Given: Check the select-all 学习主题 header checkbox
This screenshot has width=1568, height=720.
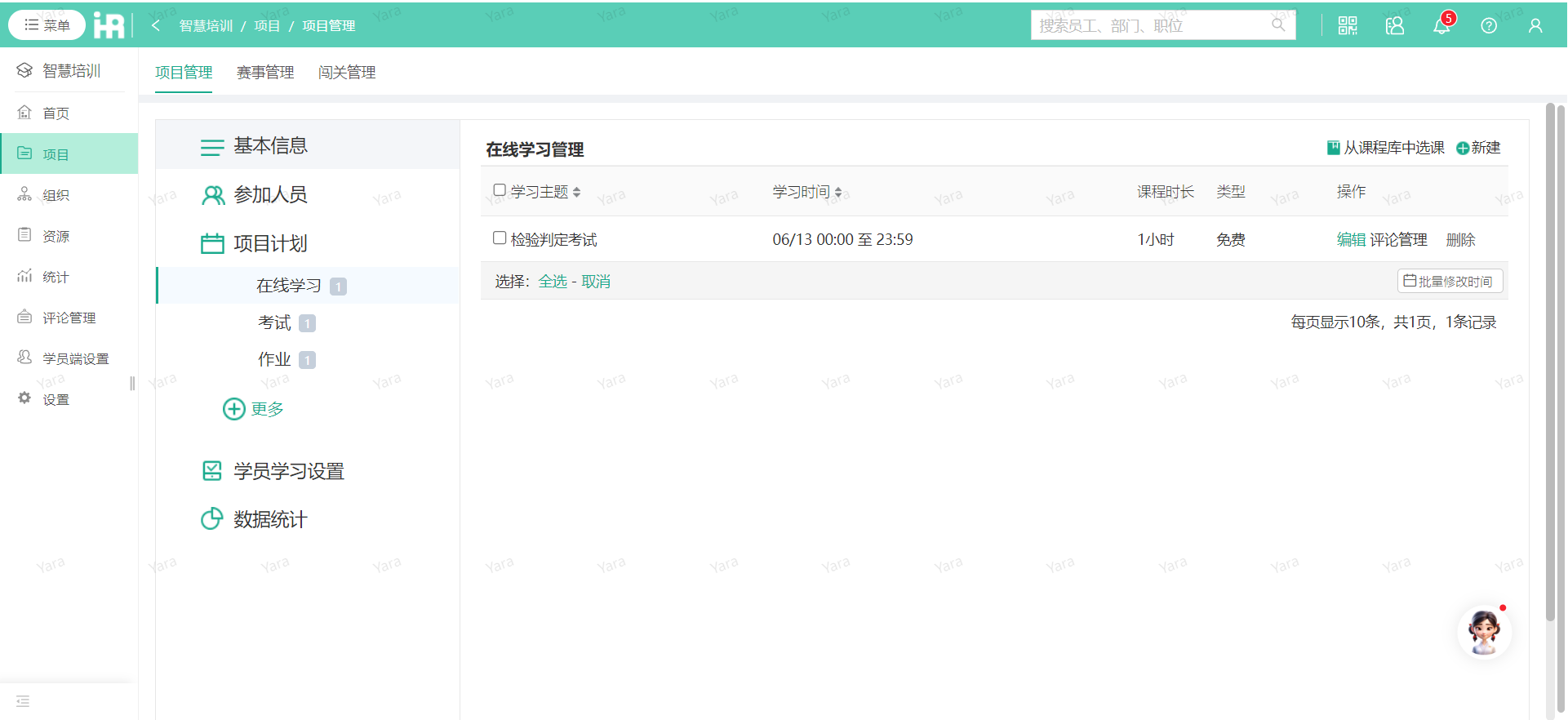Looking at the screenshot, I should [x=500, y=190].
